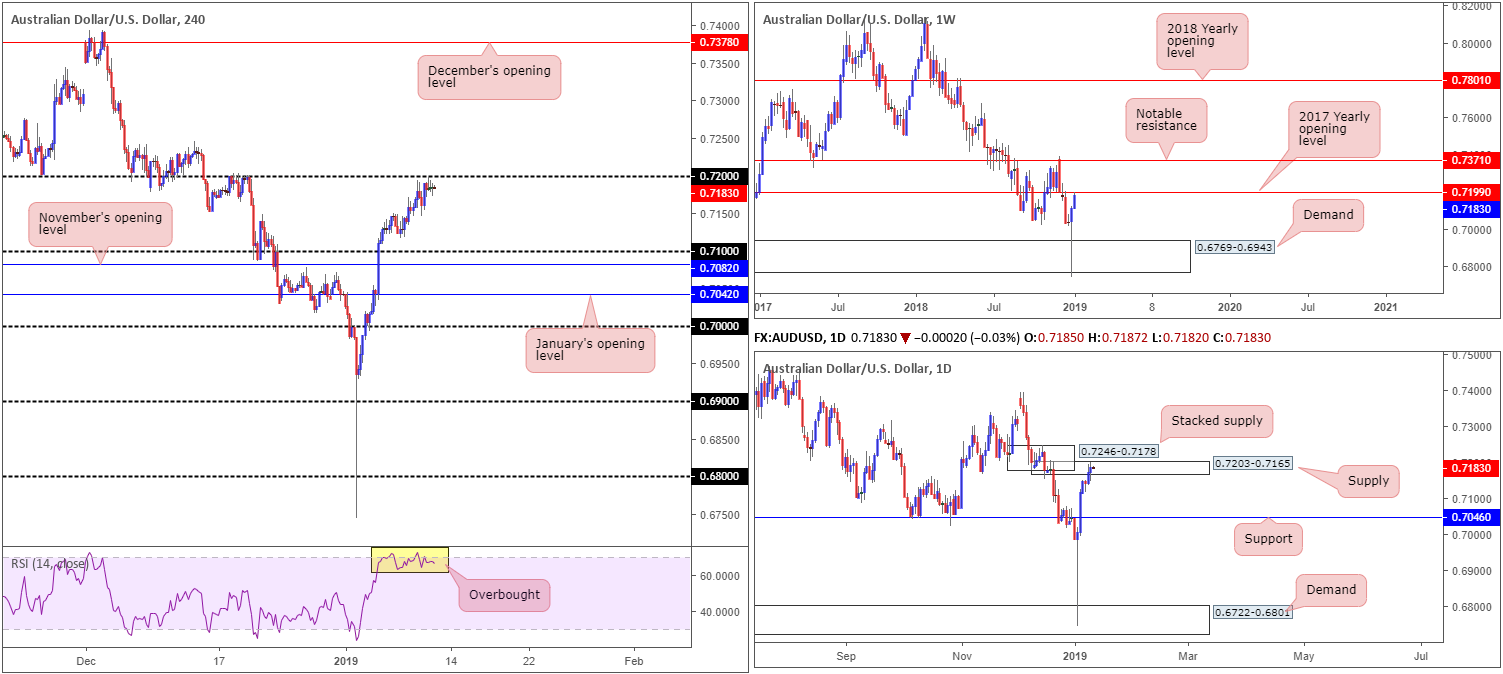
Task: Click the black 0.68000 price tag on 240 chart
Action: pos(718,477)
